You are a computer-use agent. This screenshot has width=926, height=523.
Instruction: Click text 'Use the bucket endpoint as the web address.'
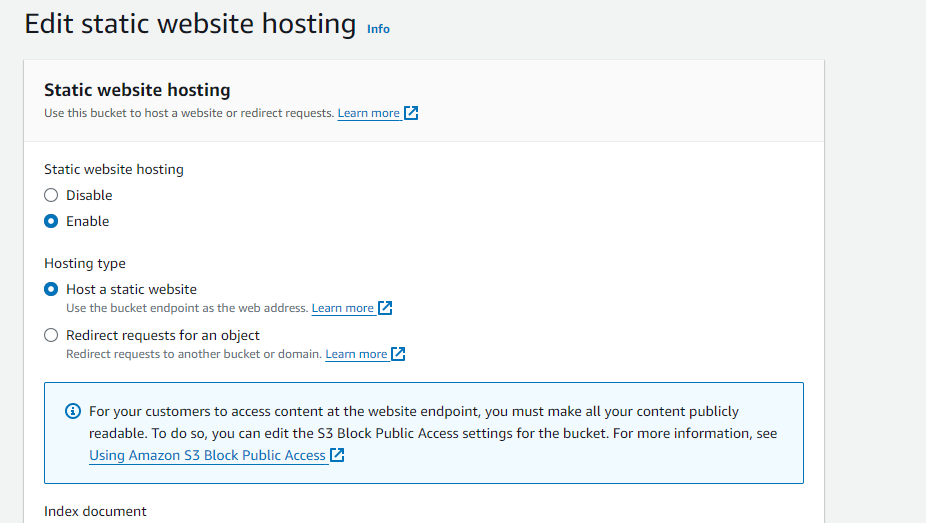(187, 308)
